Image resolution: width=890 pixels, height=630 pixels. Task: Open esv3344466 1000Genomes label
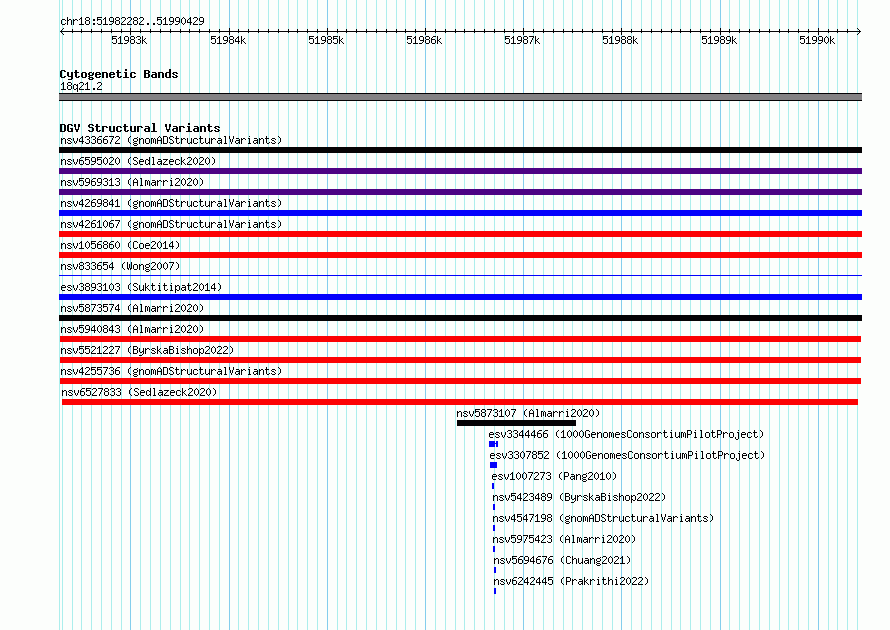(x=626, y=434)
